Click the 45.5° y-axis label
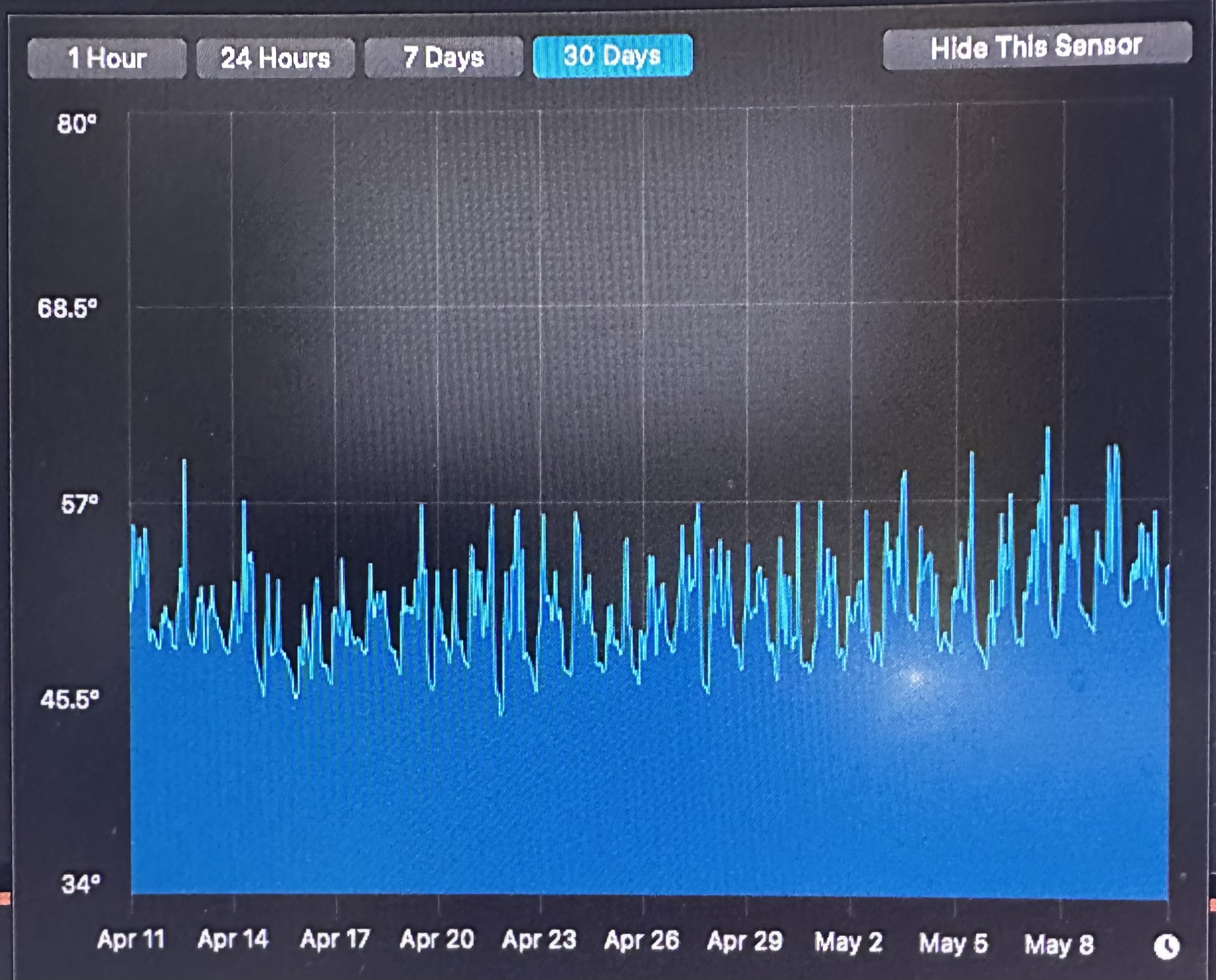Screen dimensions: 1216x980 coord(69,700)
